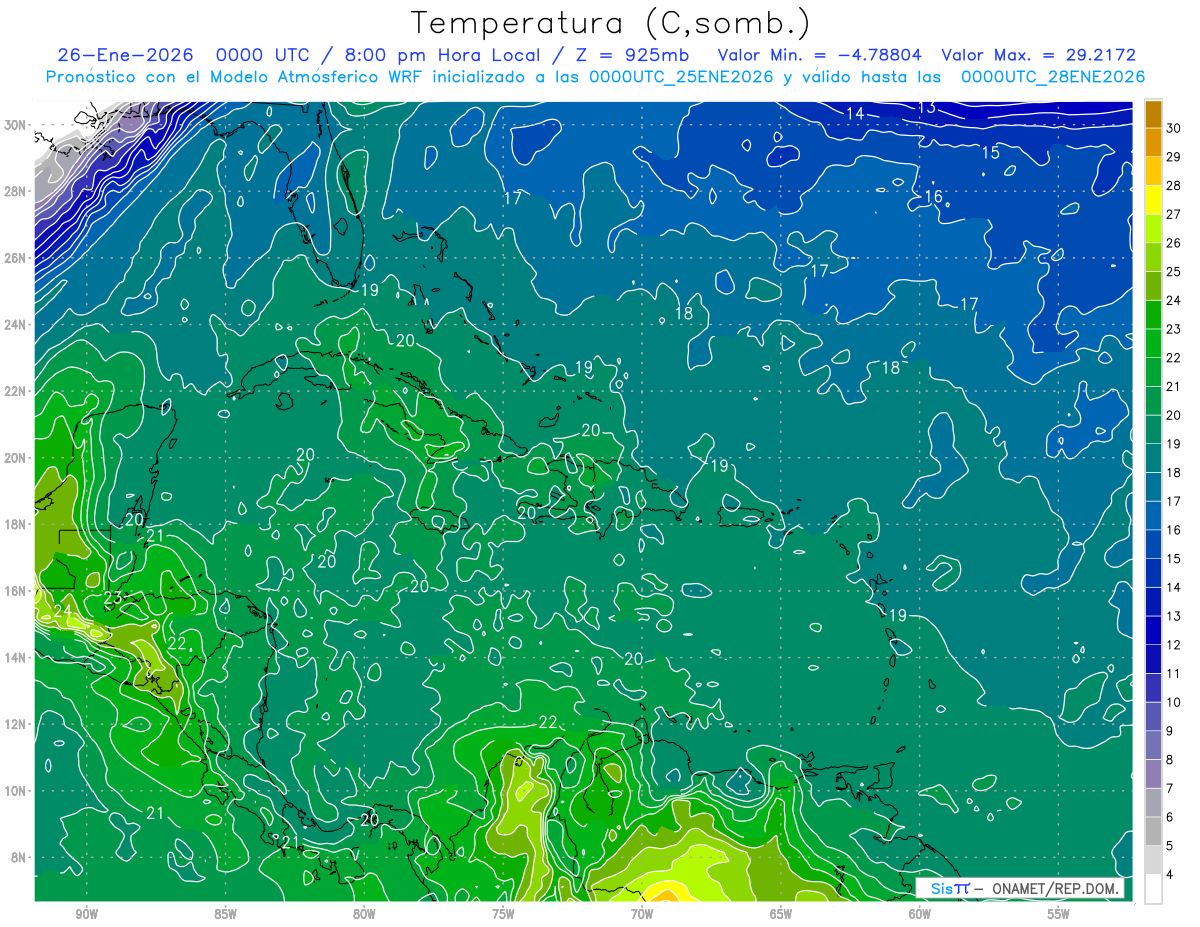Click the color bar scale number 6

point(1170,818)
